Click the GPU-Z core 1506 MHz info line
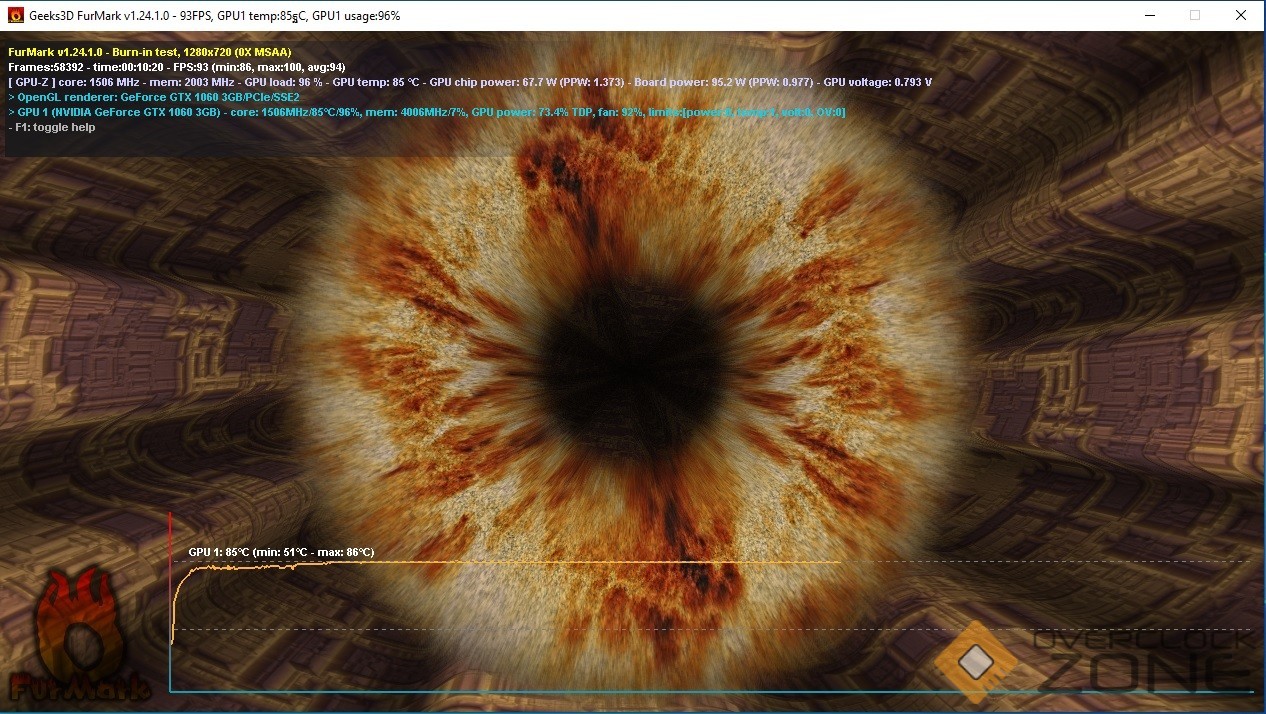Image resolution: width=1266 pixels, height=714 pixels. click(x=470, y=82)
